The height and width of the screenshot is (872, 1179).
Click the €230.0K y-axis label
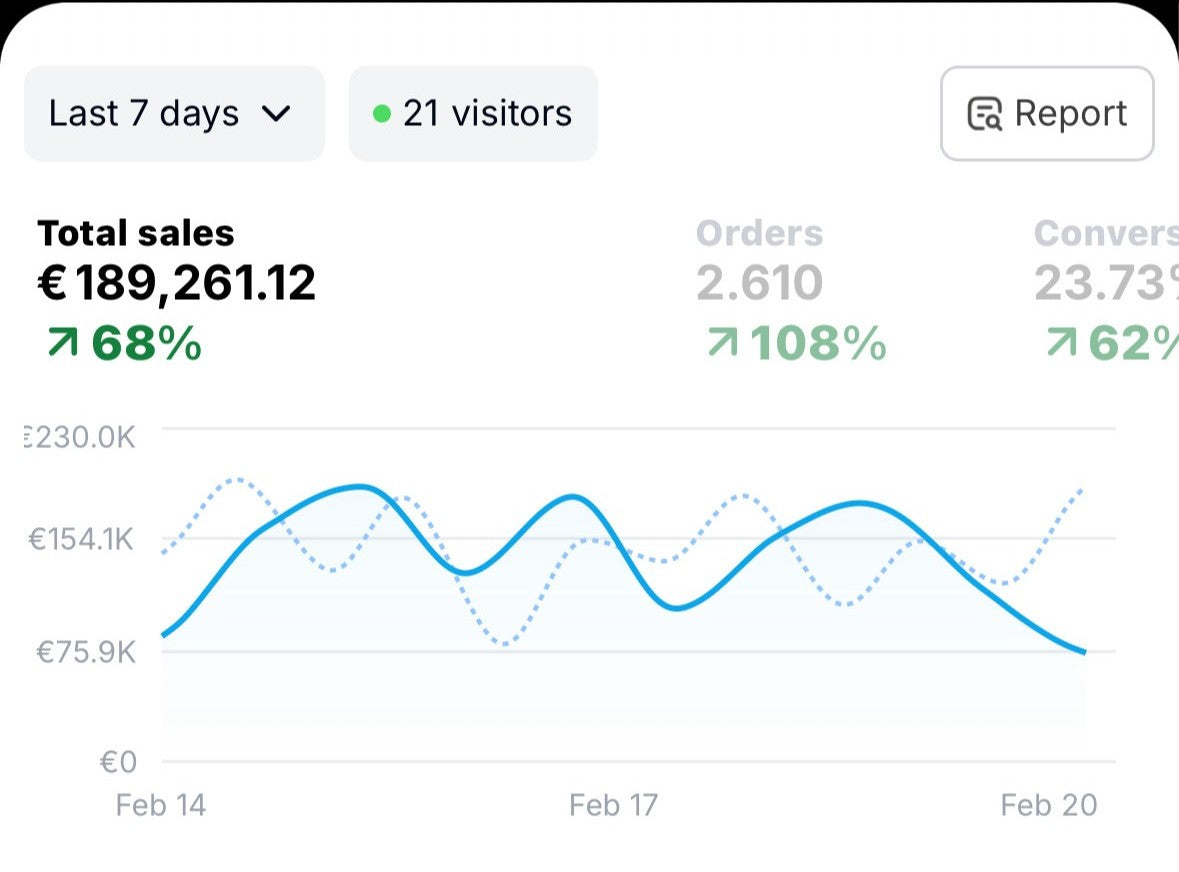(x=80, y=437)
